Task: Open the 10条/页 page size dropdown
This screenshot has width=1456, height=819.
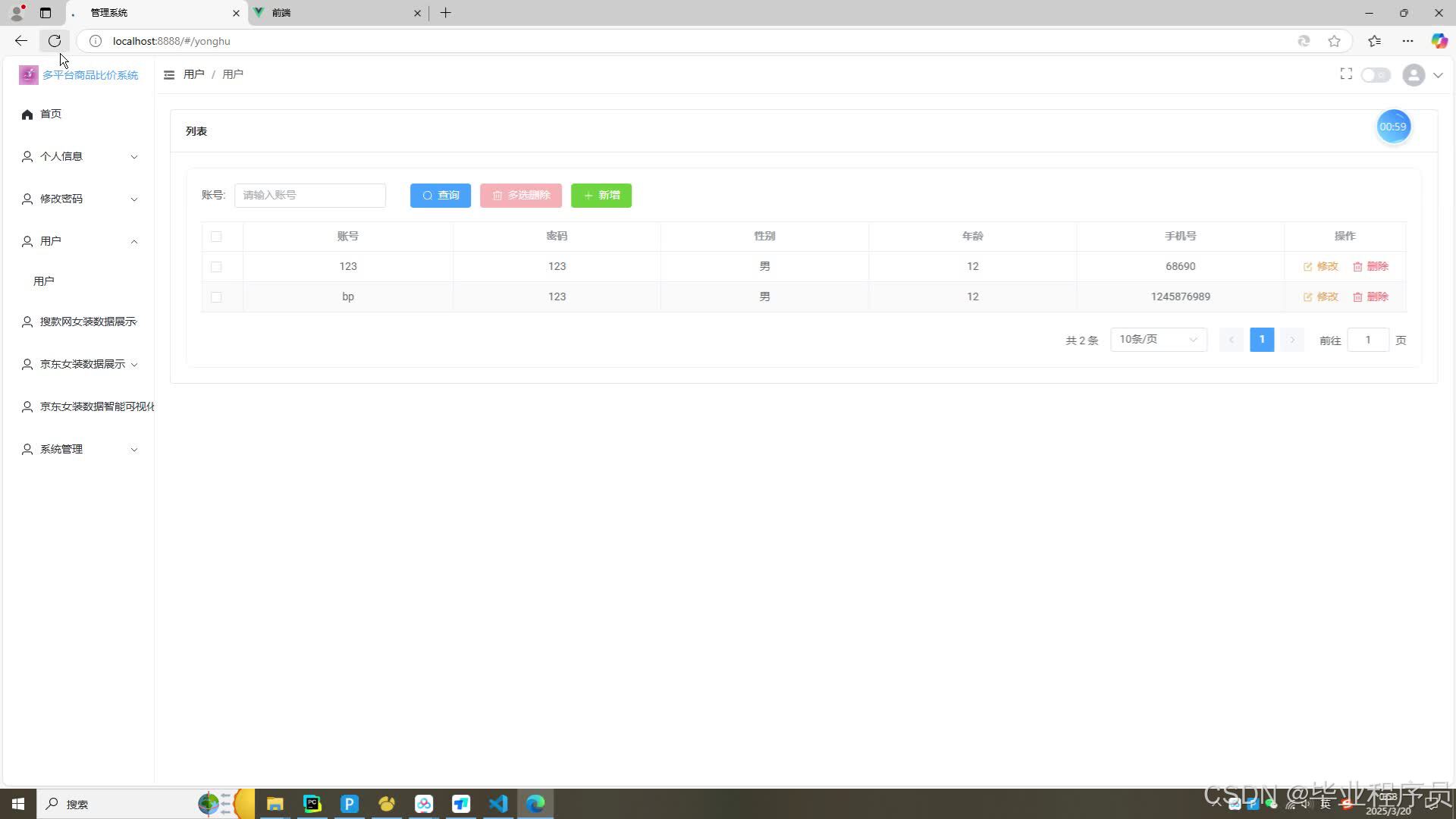Action: click(x=1158, y=340)
